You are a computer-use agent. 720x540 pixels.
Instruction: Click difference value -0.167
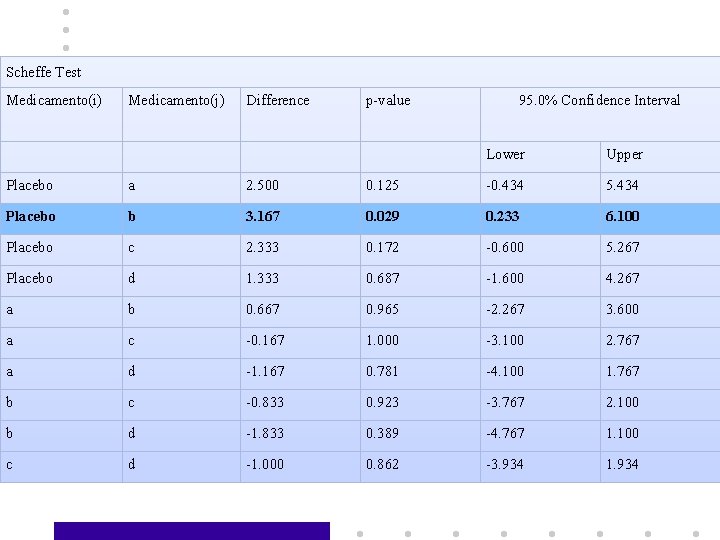(x=265, y=340)
